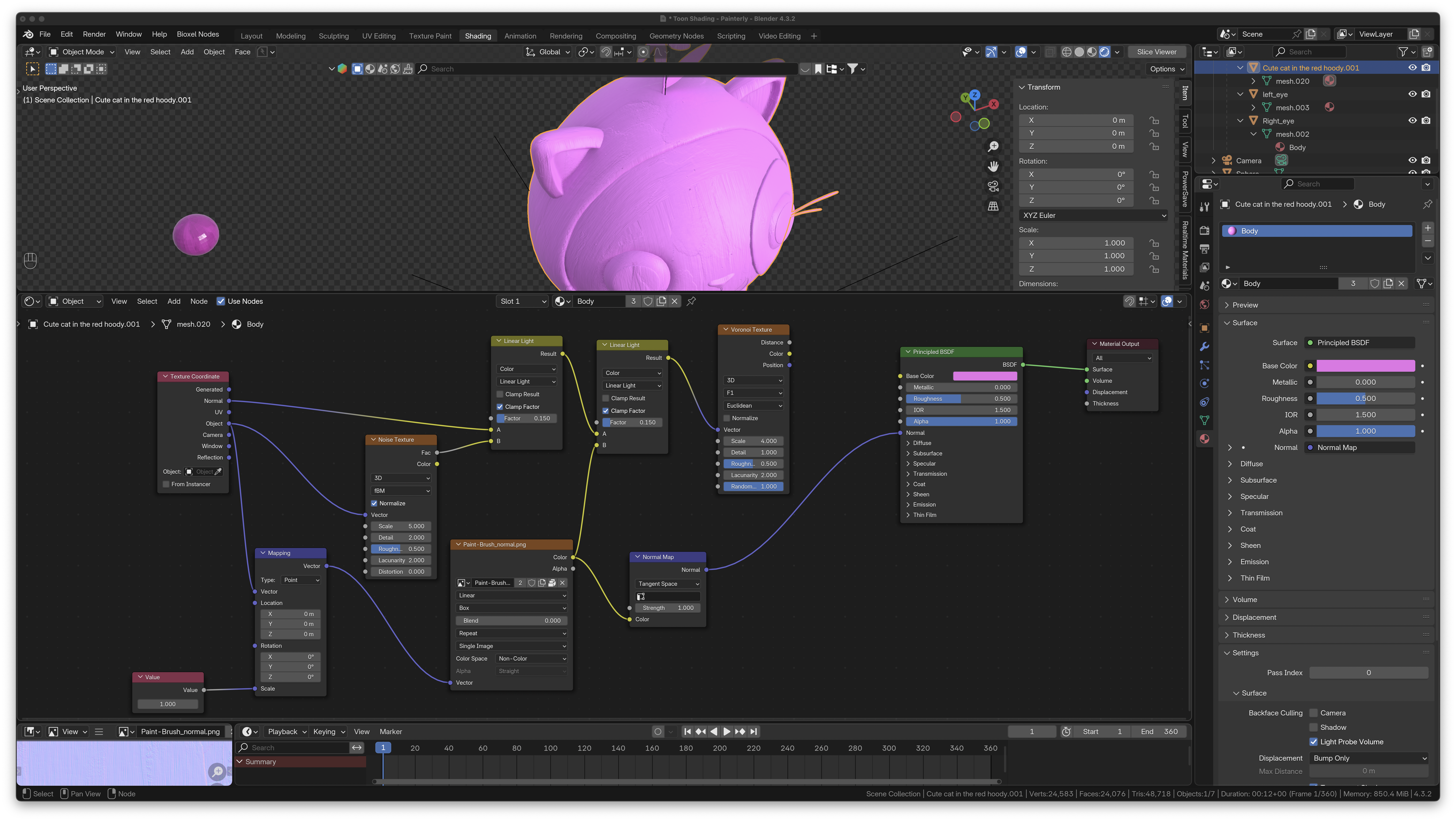Open the XYZ Euler rotation mode dropdown
The height and width of the screenshot is (821, 1456).
[1093, 215]
